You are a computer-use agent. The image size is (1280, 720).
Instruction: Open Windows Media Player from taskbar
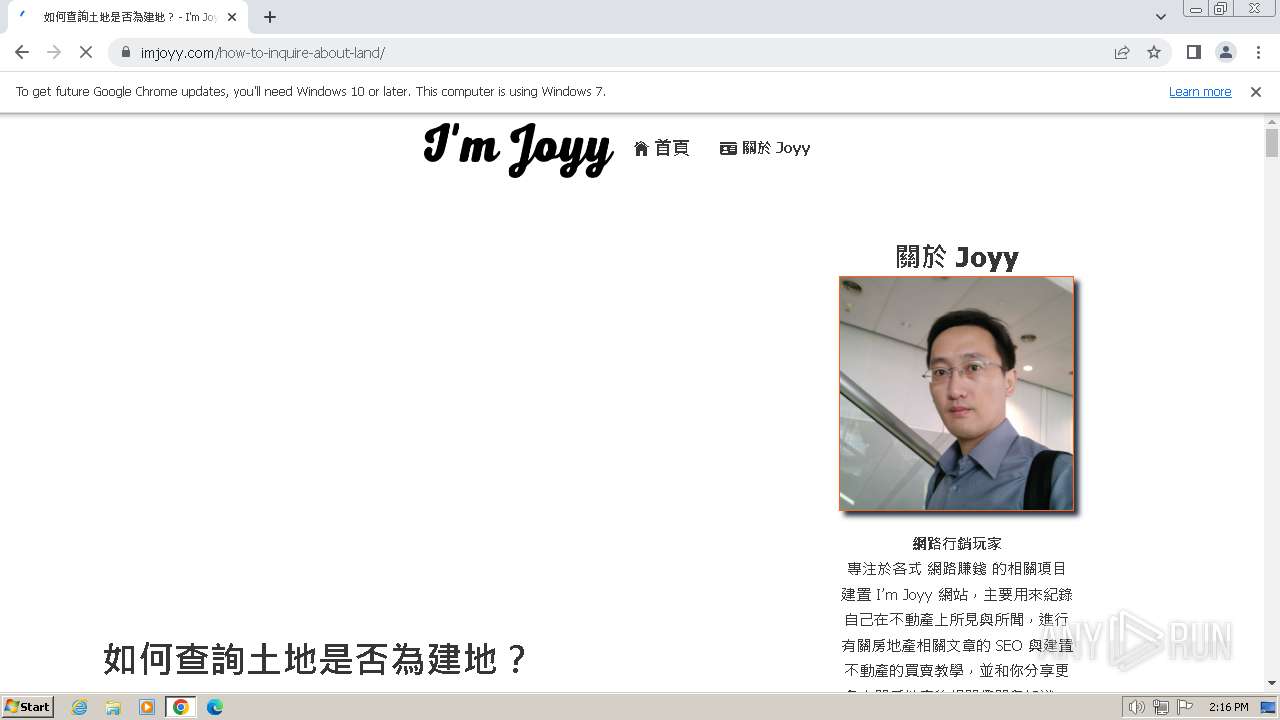click(x=147, y=707)
